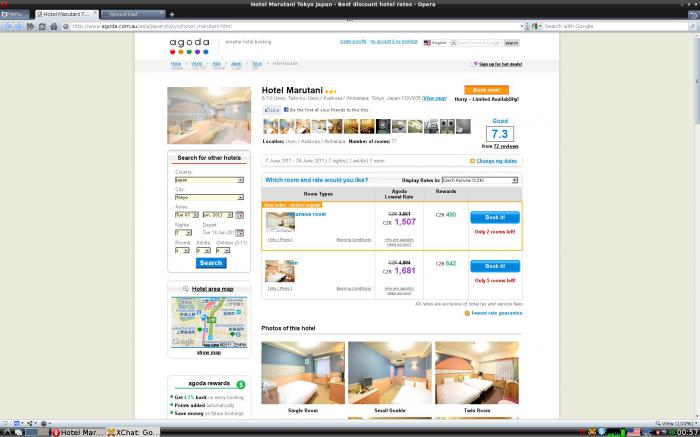Expand the address bar history dropdown
Viewport: 700px width, 437px height.
[521, 26]
